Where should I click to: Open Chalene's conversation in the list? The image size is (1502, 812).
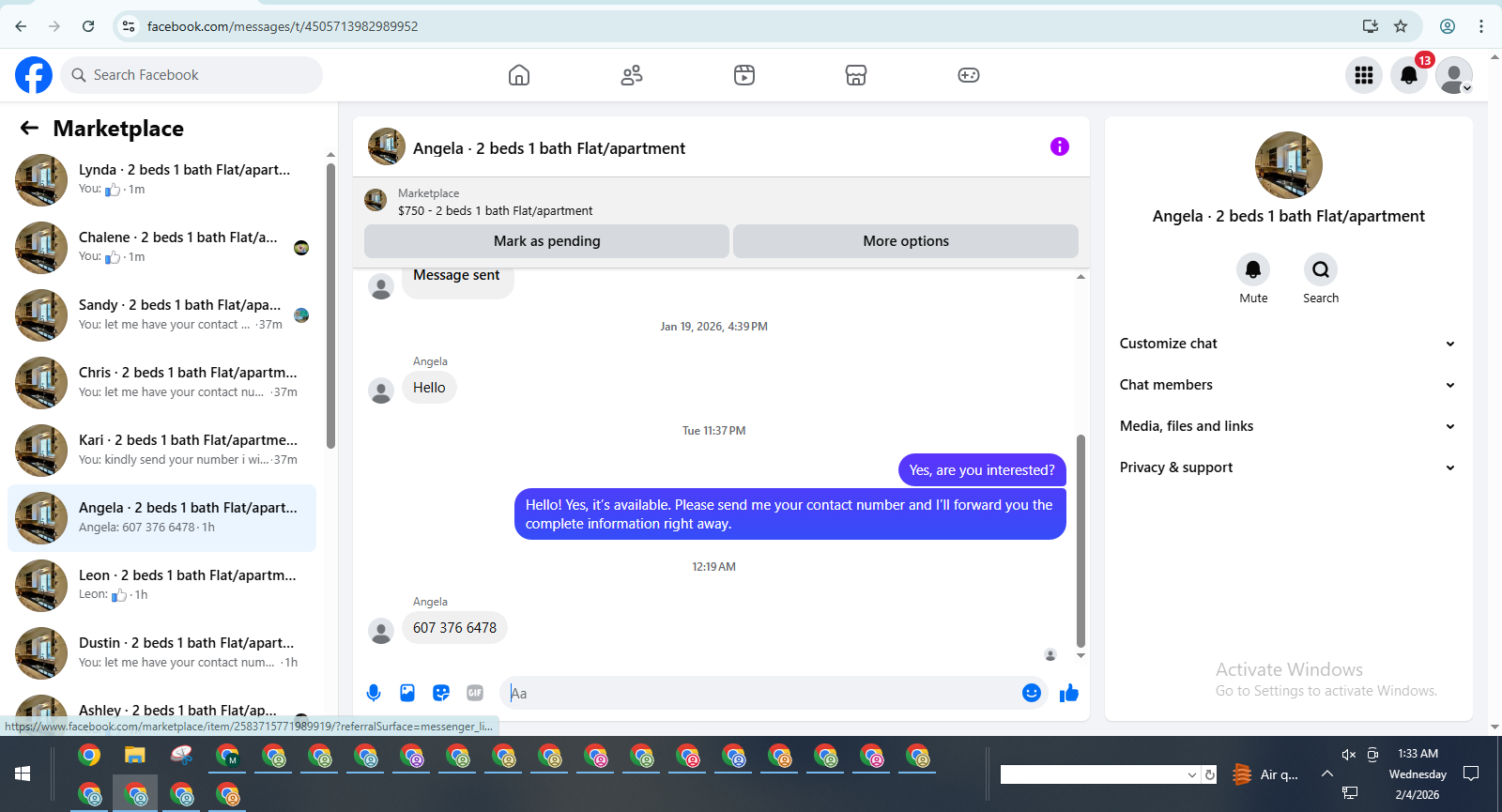pyautogui.click(x=161, y=248)
